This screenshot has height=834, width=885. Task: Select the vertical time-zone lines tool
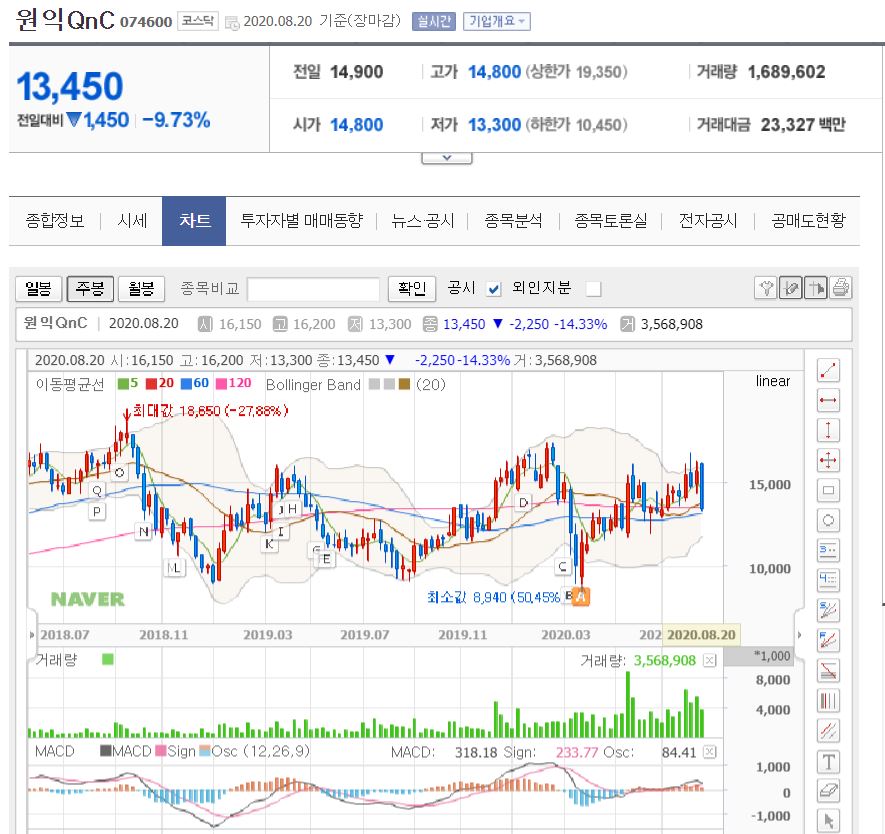828,700
